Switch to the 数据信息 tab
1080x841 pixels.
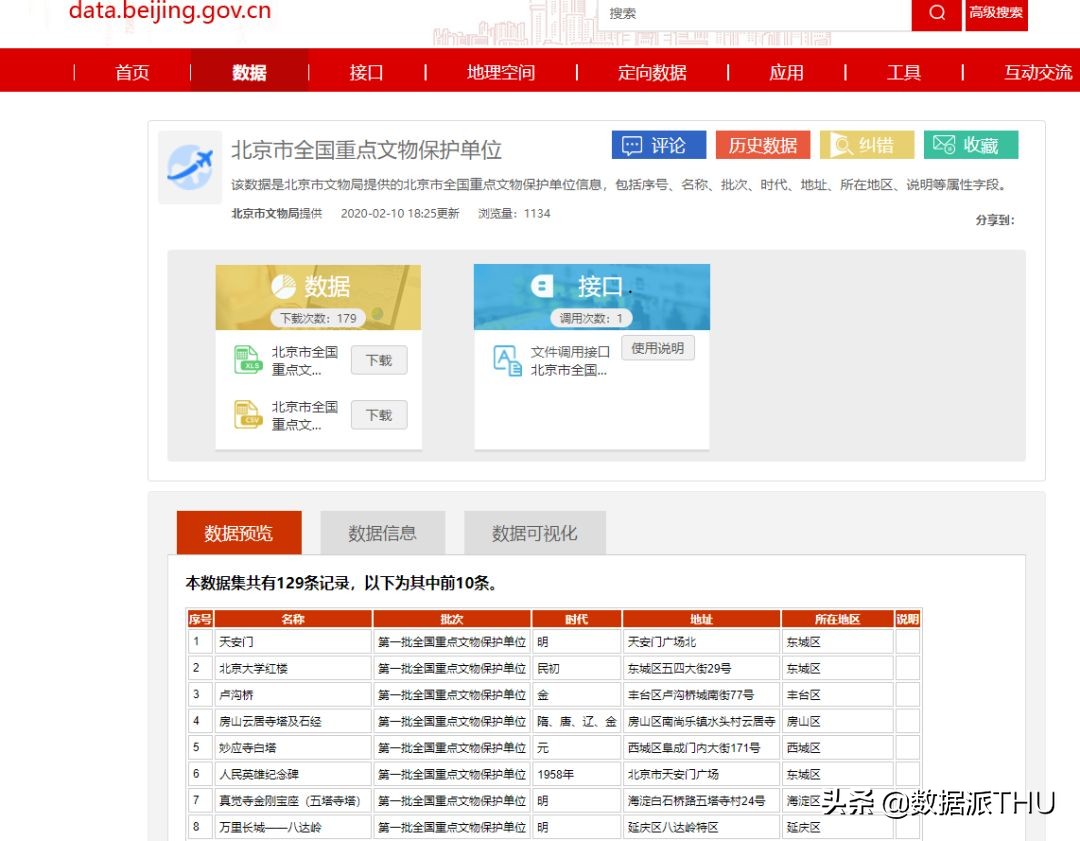point(381,533)
